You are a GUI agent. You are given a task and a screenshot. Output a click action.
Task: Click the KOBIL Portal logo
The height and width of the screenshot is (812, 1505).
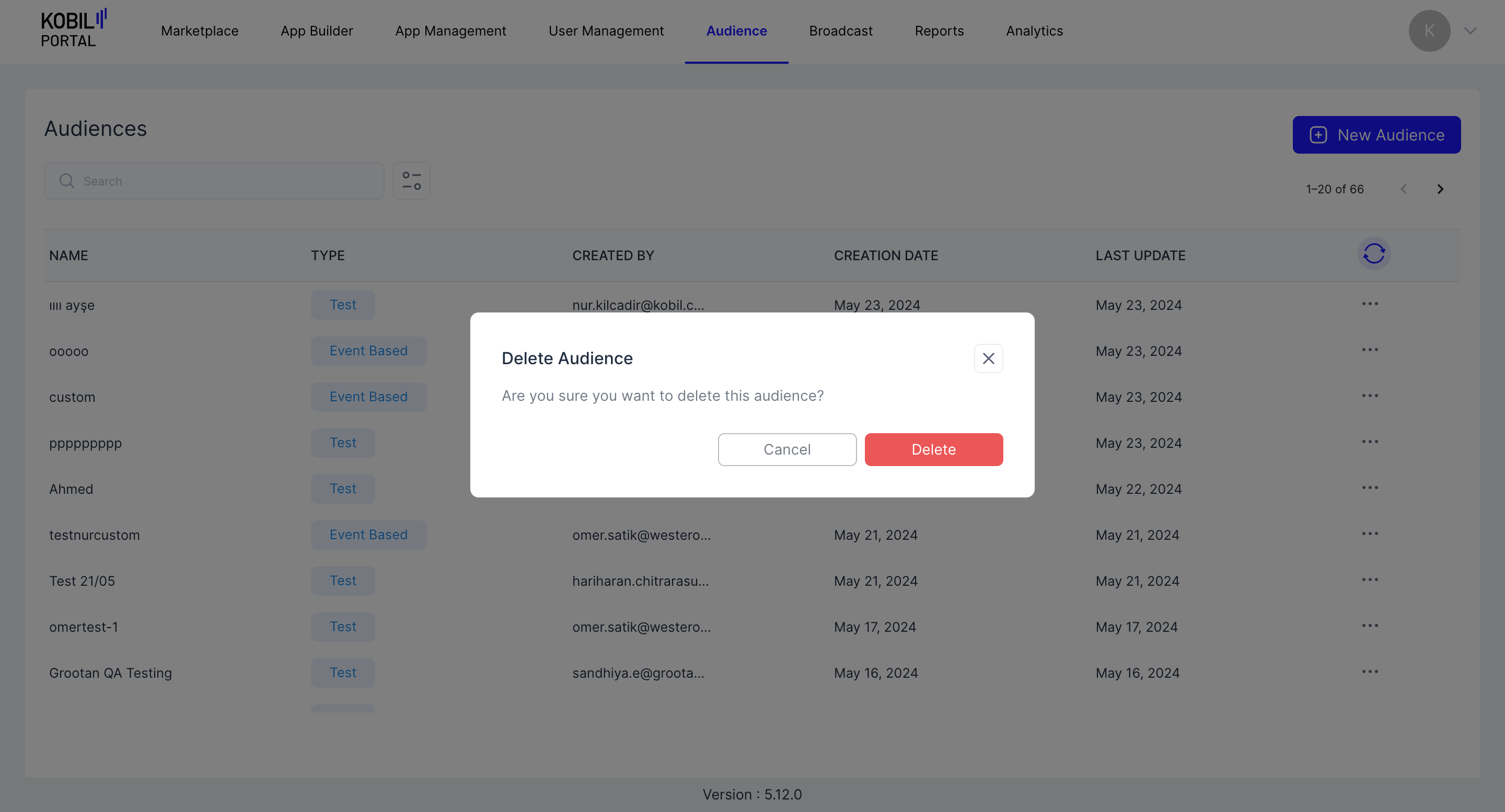[73, 29]
